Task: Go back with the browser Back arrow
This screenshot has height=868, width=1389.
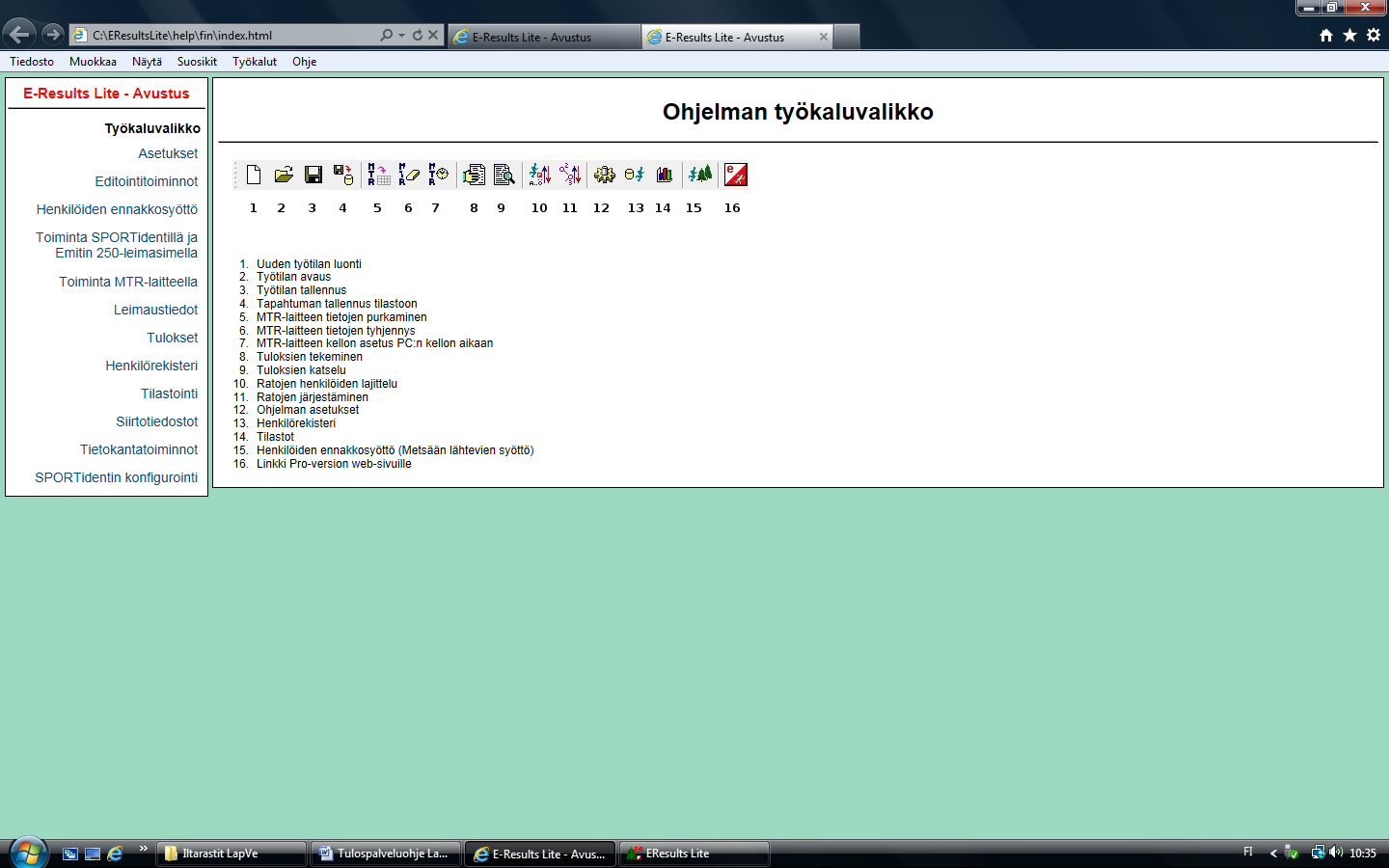Action: tap(19, 35)
